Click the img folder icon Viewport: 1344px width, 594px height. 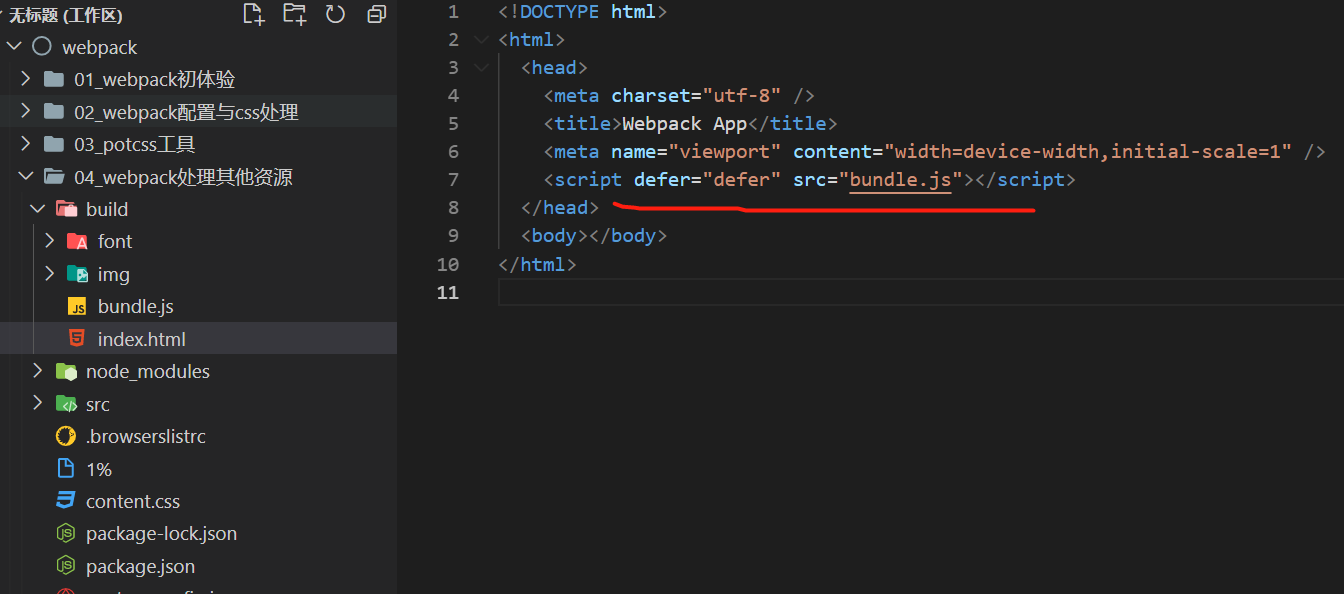click(78, 274)
